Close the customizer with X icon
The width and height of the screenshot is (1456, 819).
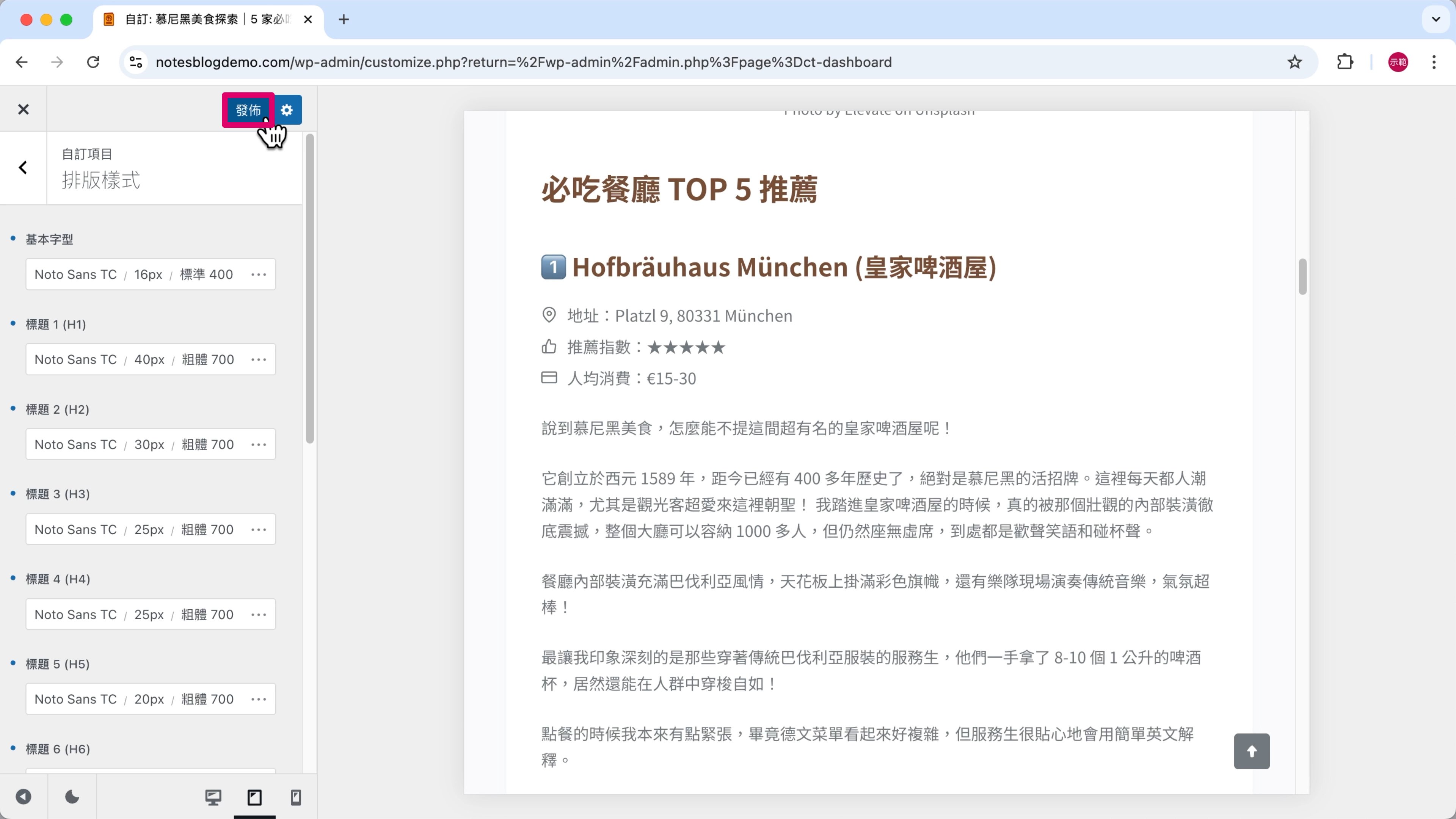pos(23,110)
